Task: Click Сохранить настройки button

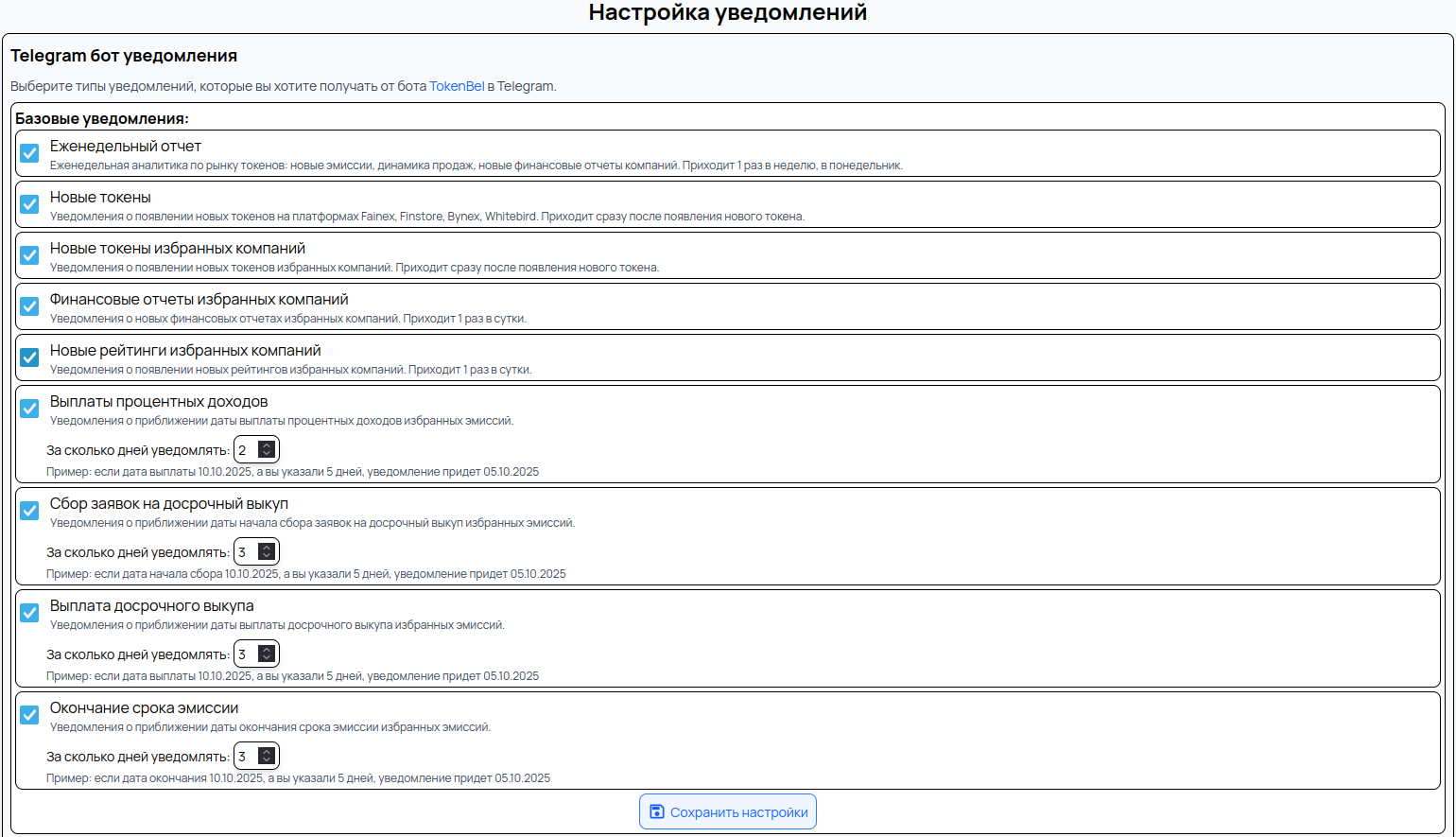Action: [727, 811]
